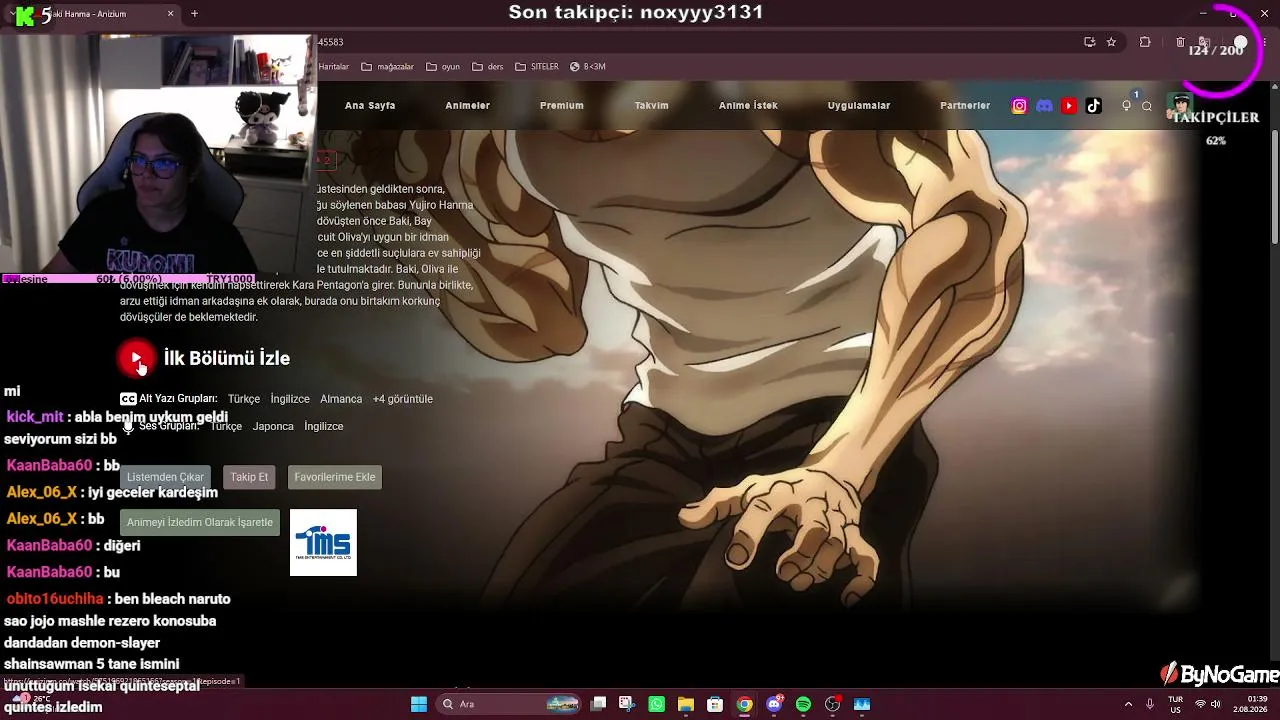Close the Baki Hanma - Anizium tab
This screenshot has width=1280, height=720.
click(x=171, y=14)
